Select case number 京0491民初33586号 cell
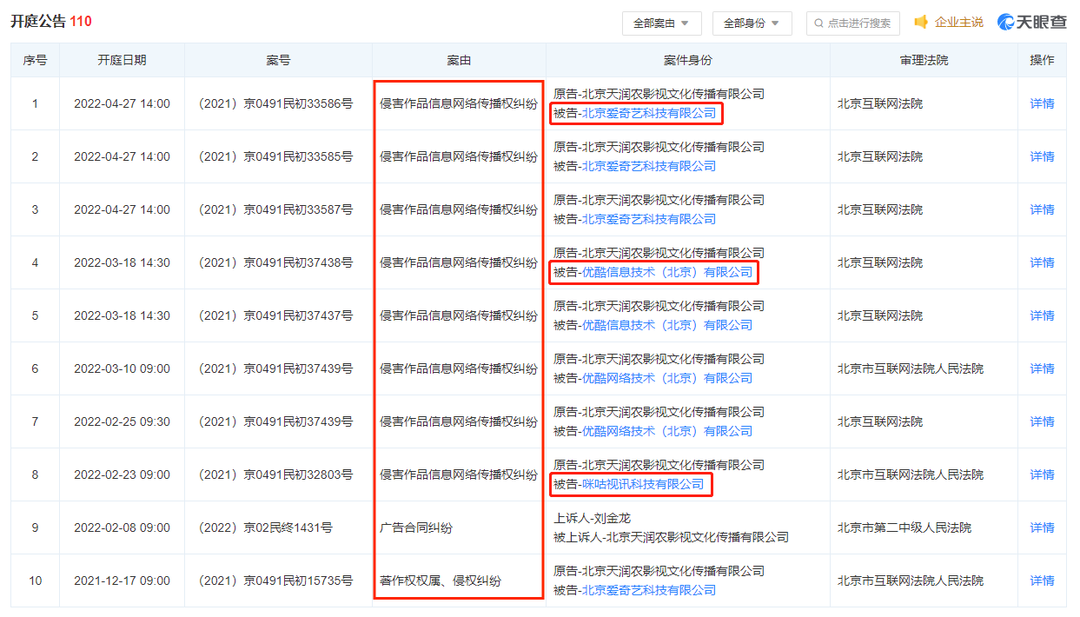 coord(276,103)
